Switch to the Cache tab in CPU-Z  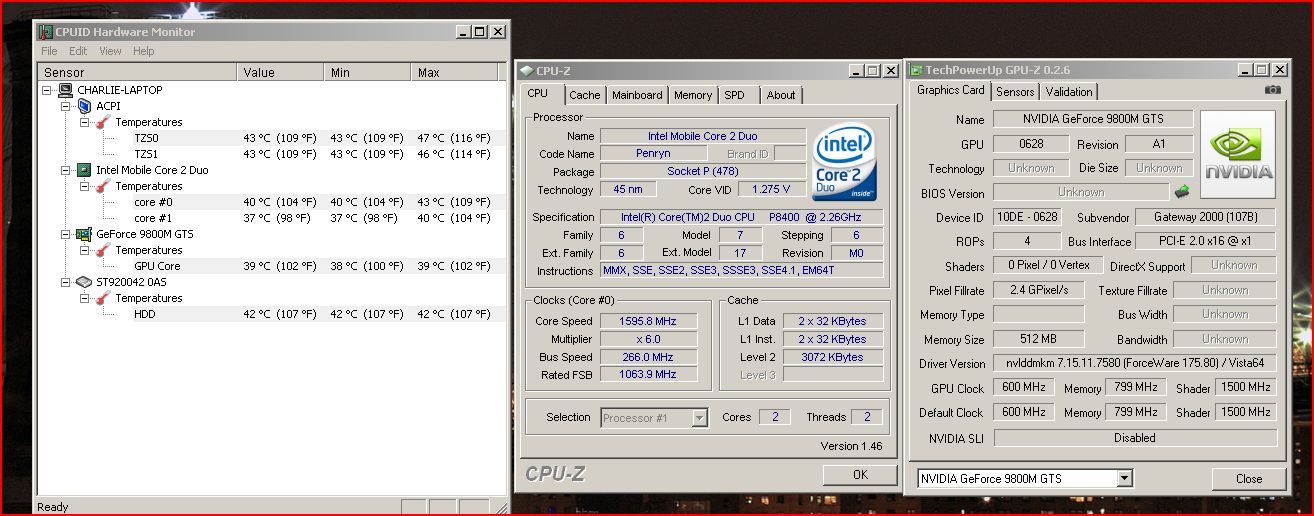[585, 95]
